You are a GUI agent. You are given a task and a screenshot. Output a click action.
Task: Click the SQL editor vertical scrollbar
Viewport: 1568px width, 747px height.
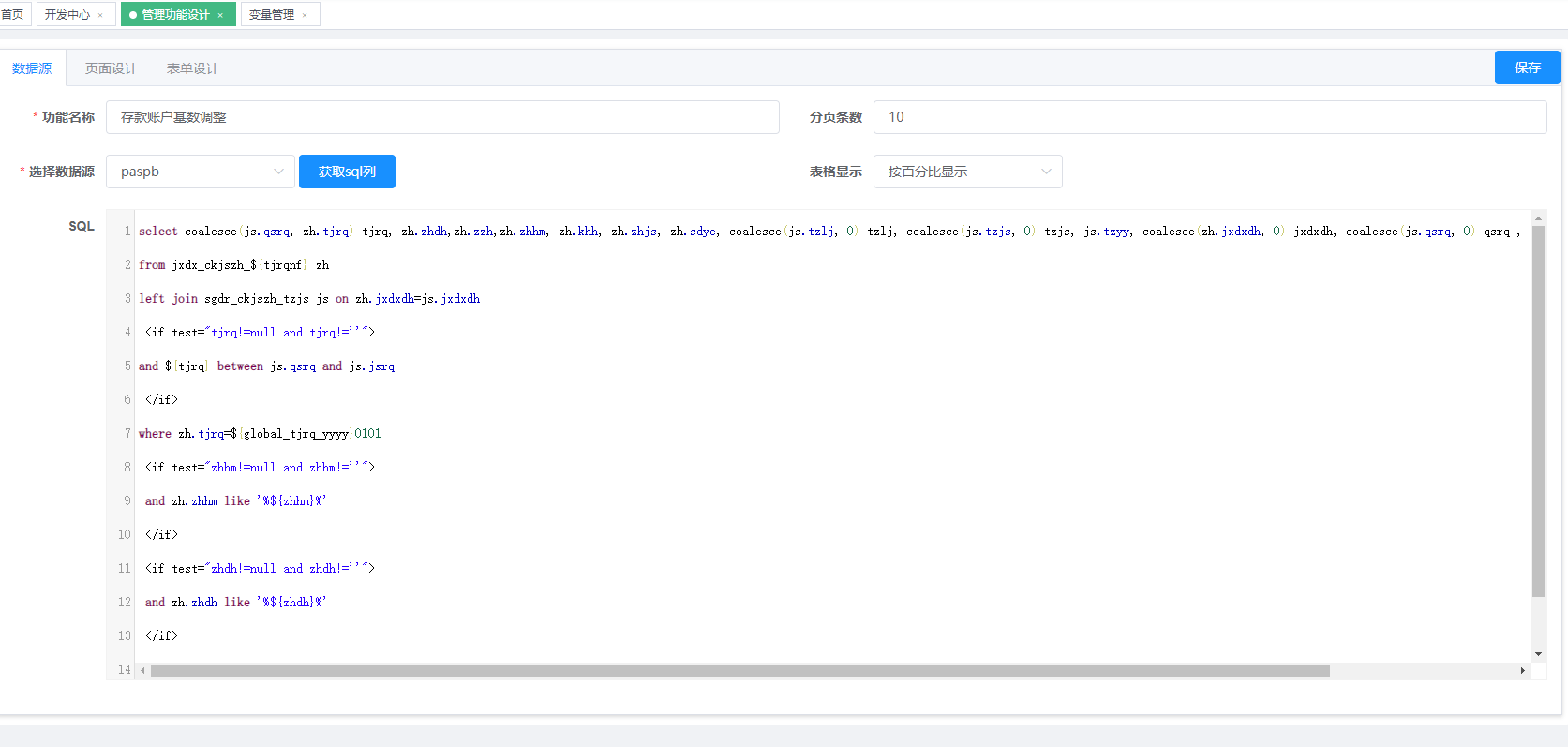click(x=1538, y=411)
